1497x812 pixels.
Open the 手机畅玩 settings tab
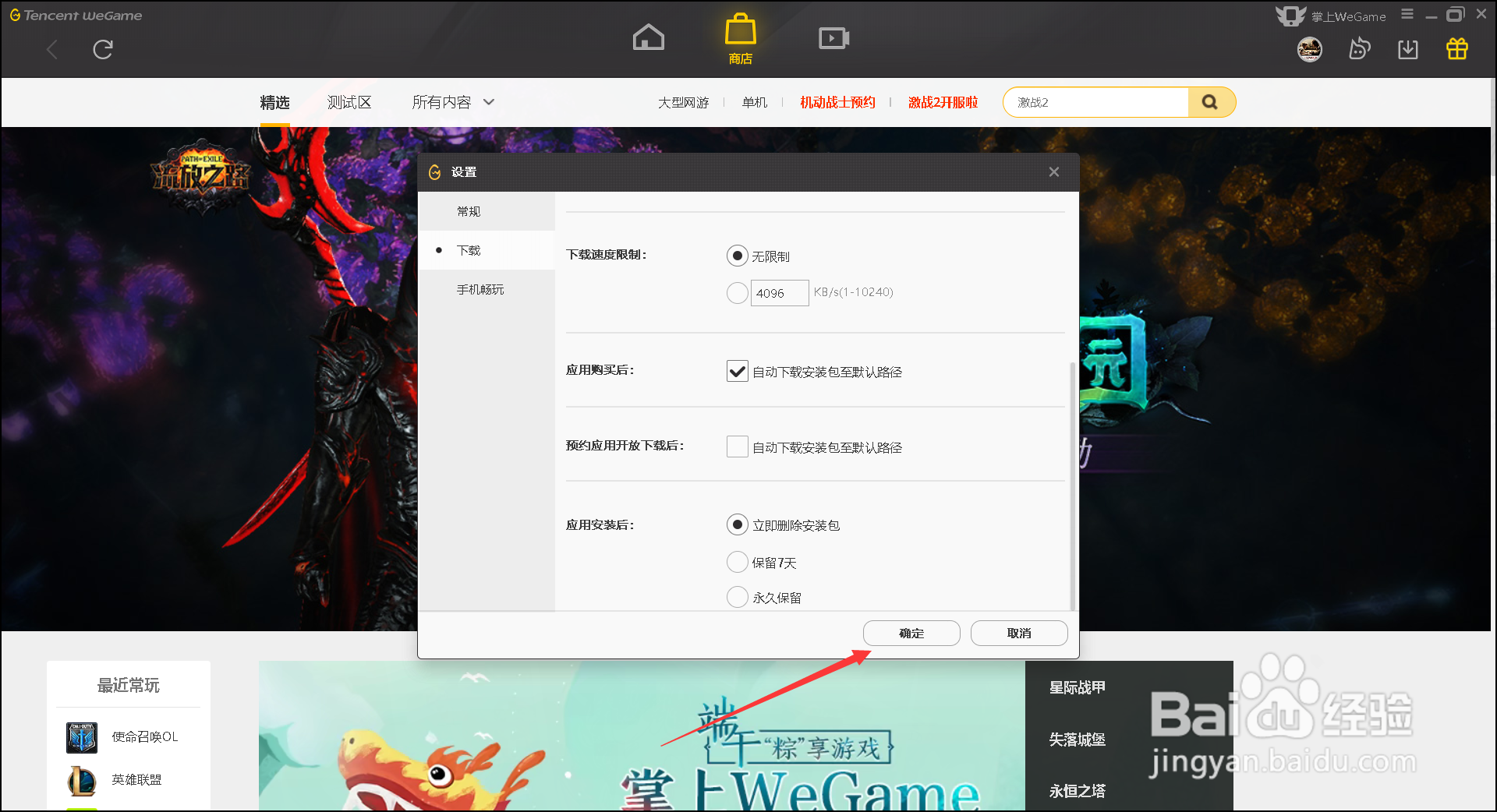pos(487,289)
